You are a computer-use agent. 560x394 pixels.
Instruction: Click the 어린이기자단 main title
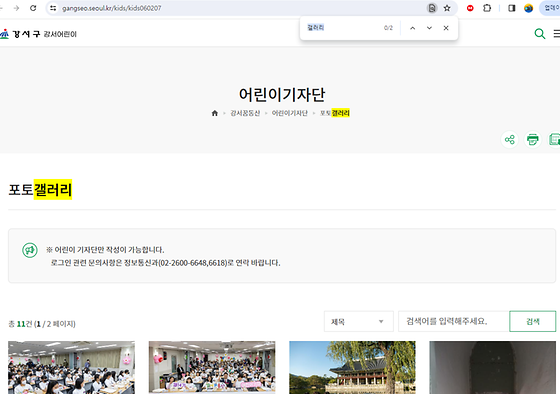[x=282, y=94]
